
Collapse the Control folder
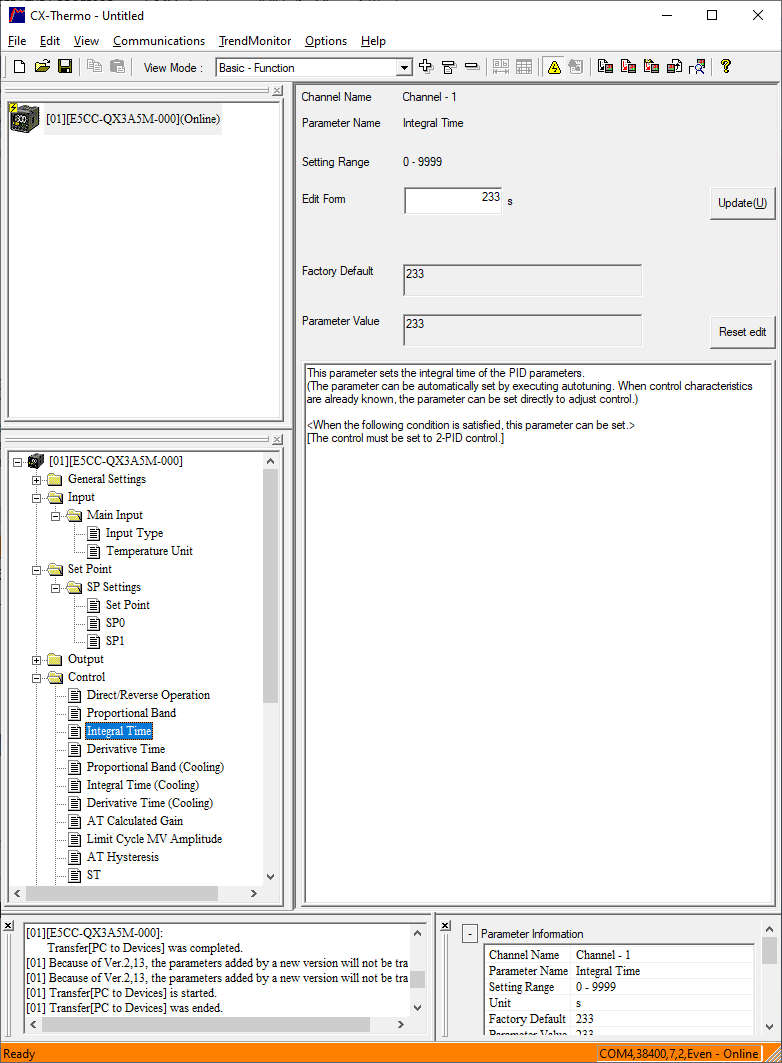(x=37, y=678)
